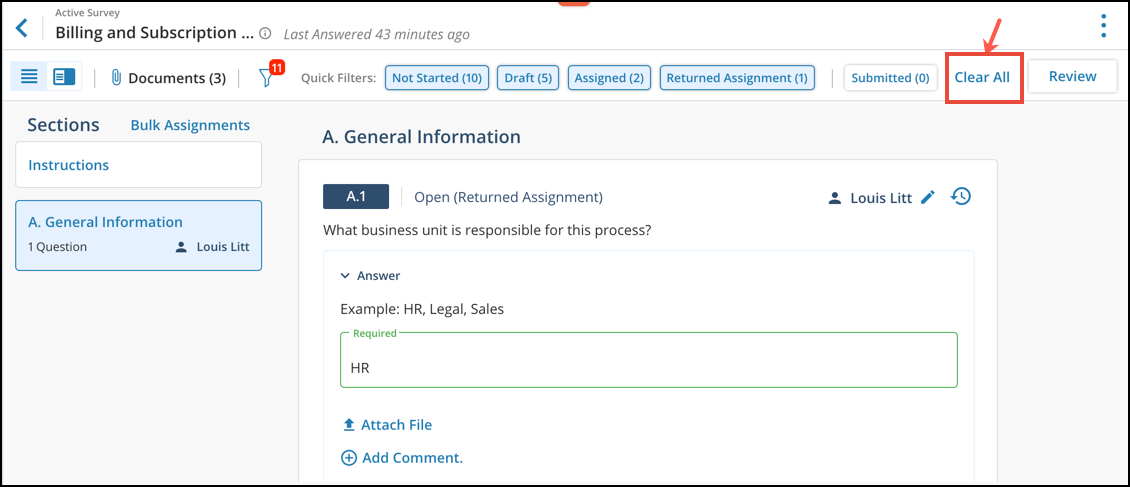Select the Instructions section

138,165
